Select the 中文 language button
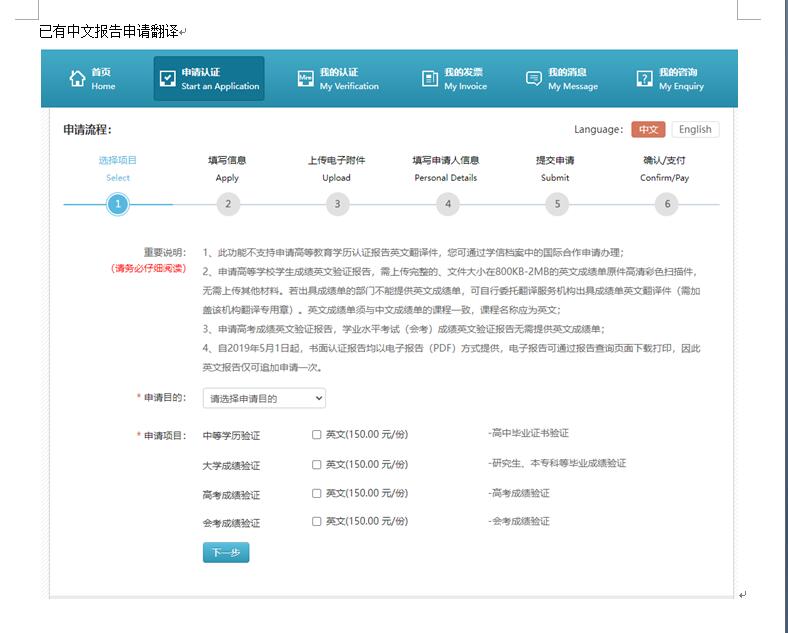This screenshot has height=633, width=788. [648, 129]
